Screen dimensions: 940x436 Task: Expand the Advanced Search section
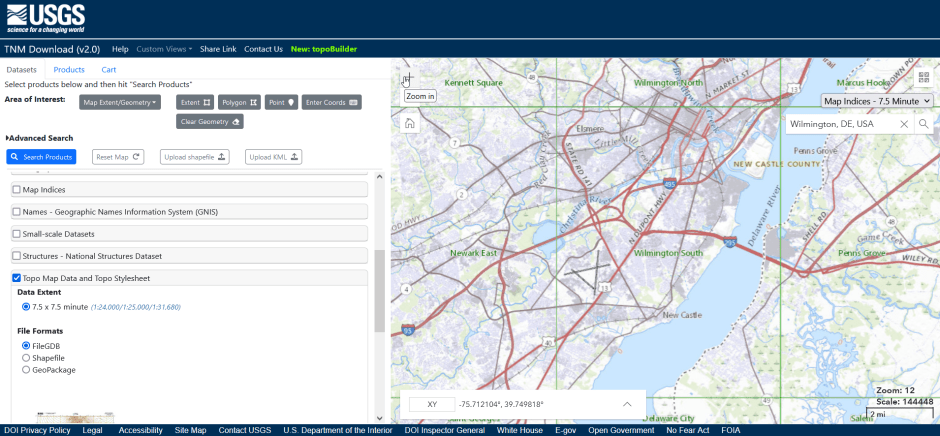point(39,138)
